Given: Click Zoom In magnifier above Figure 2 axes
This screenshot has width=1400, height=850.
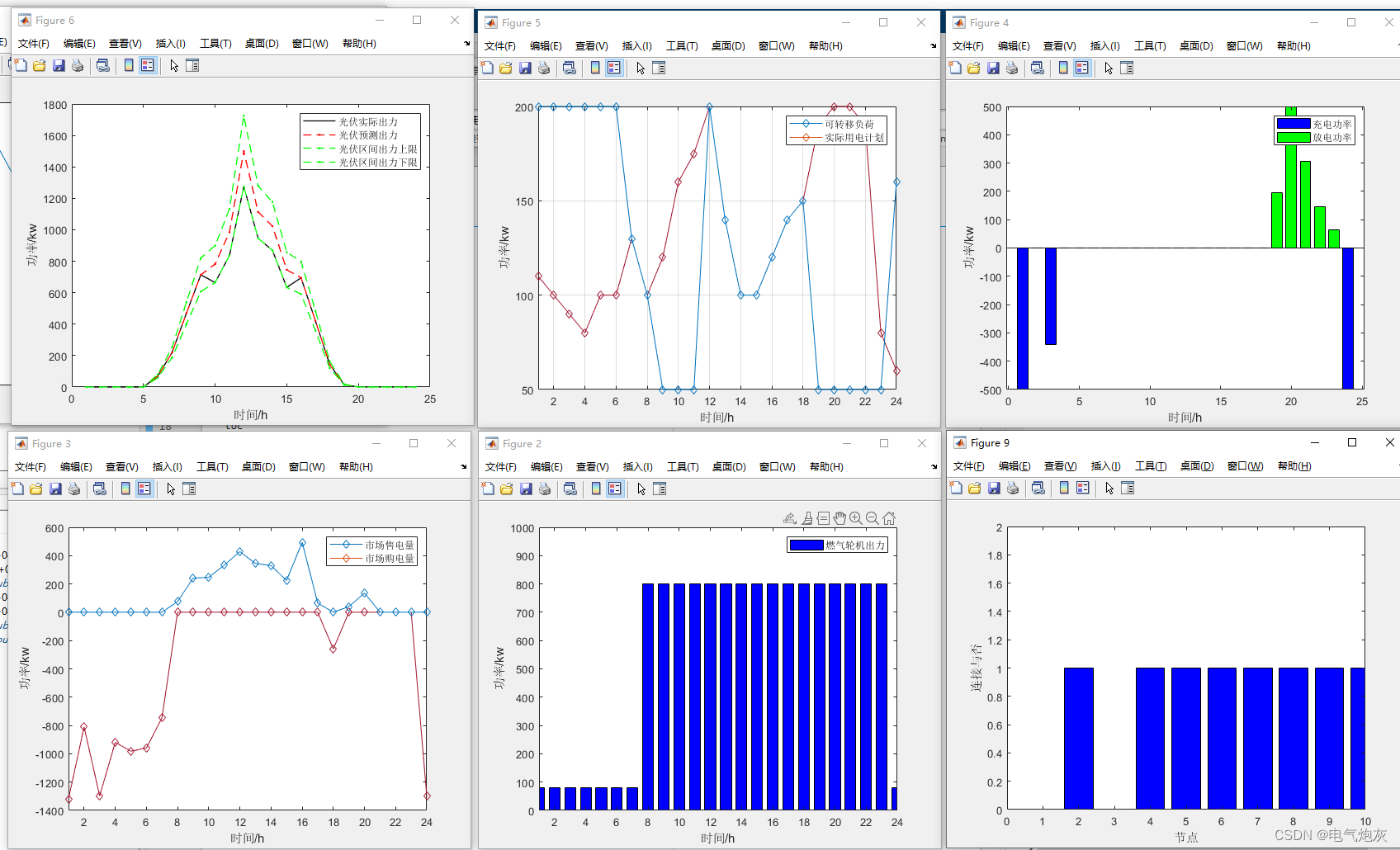Looking at the screenshot, I should click(856, 518).
